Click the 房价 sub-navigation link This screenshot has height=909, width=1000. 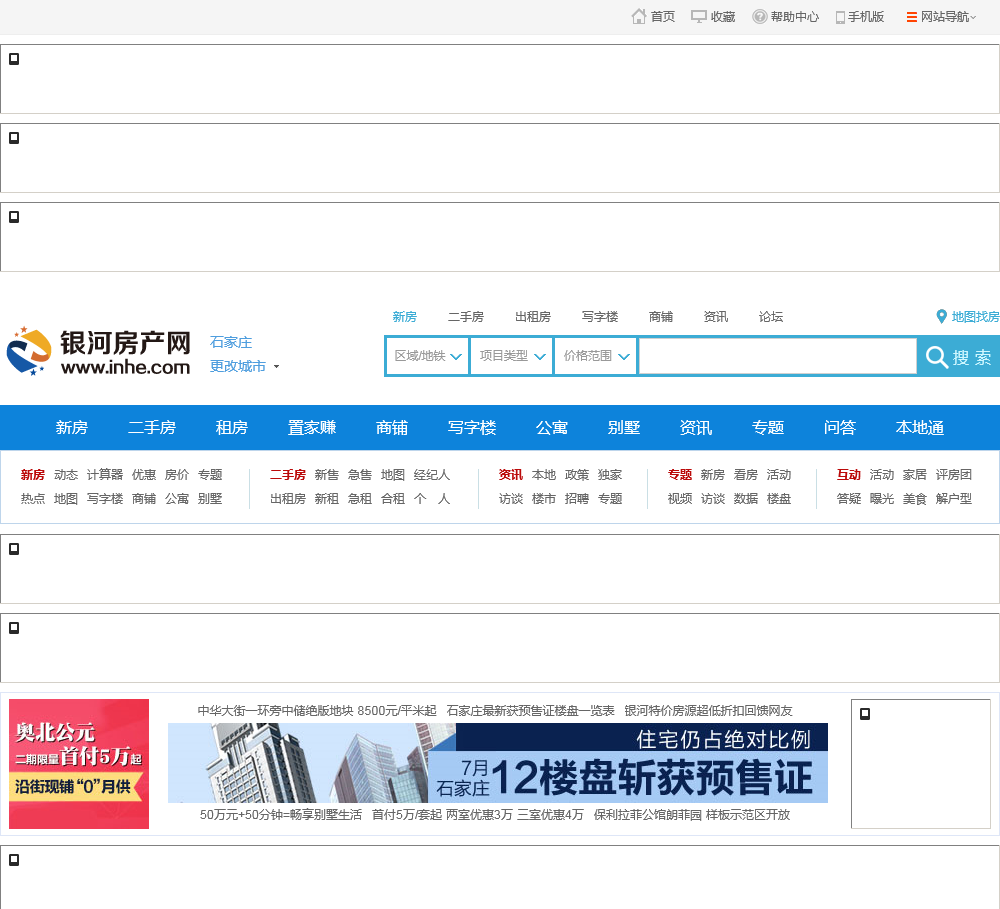pos(177,475)
